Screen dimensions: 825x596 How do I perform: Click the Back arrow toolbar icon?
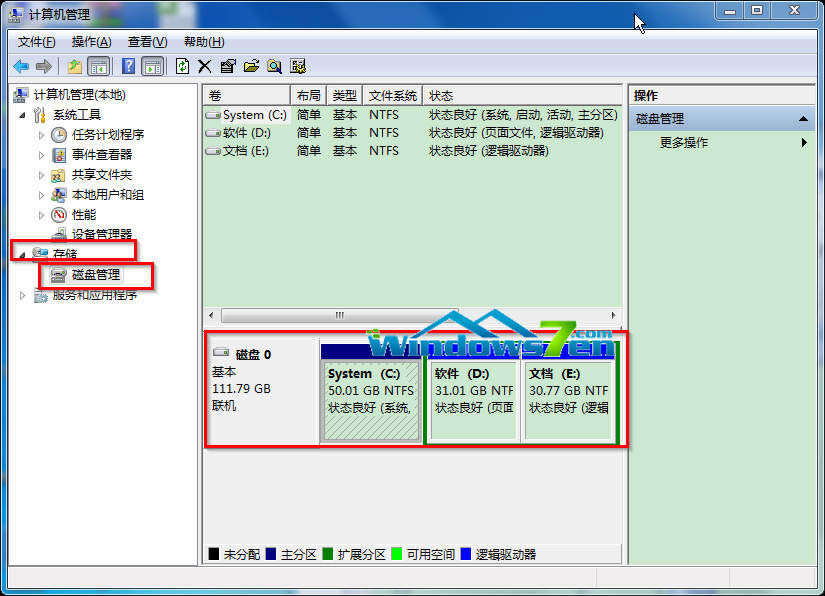coord(20,66)
